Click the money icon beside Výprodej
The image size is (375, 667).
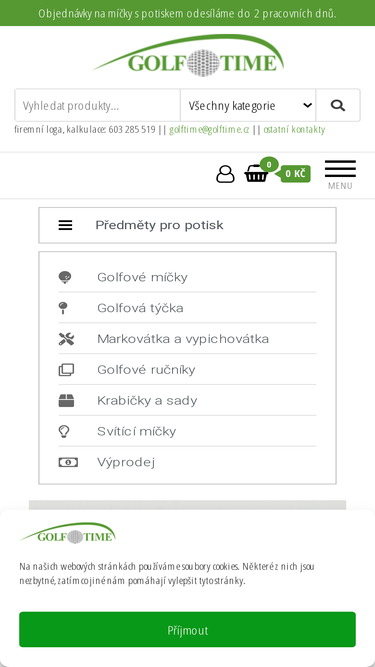68,462
